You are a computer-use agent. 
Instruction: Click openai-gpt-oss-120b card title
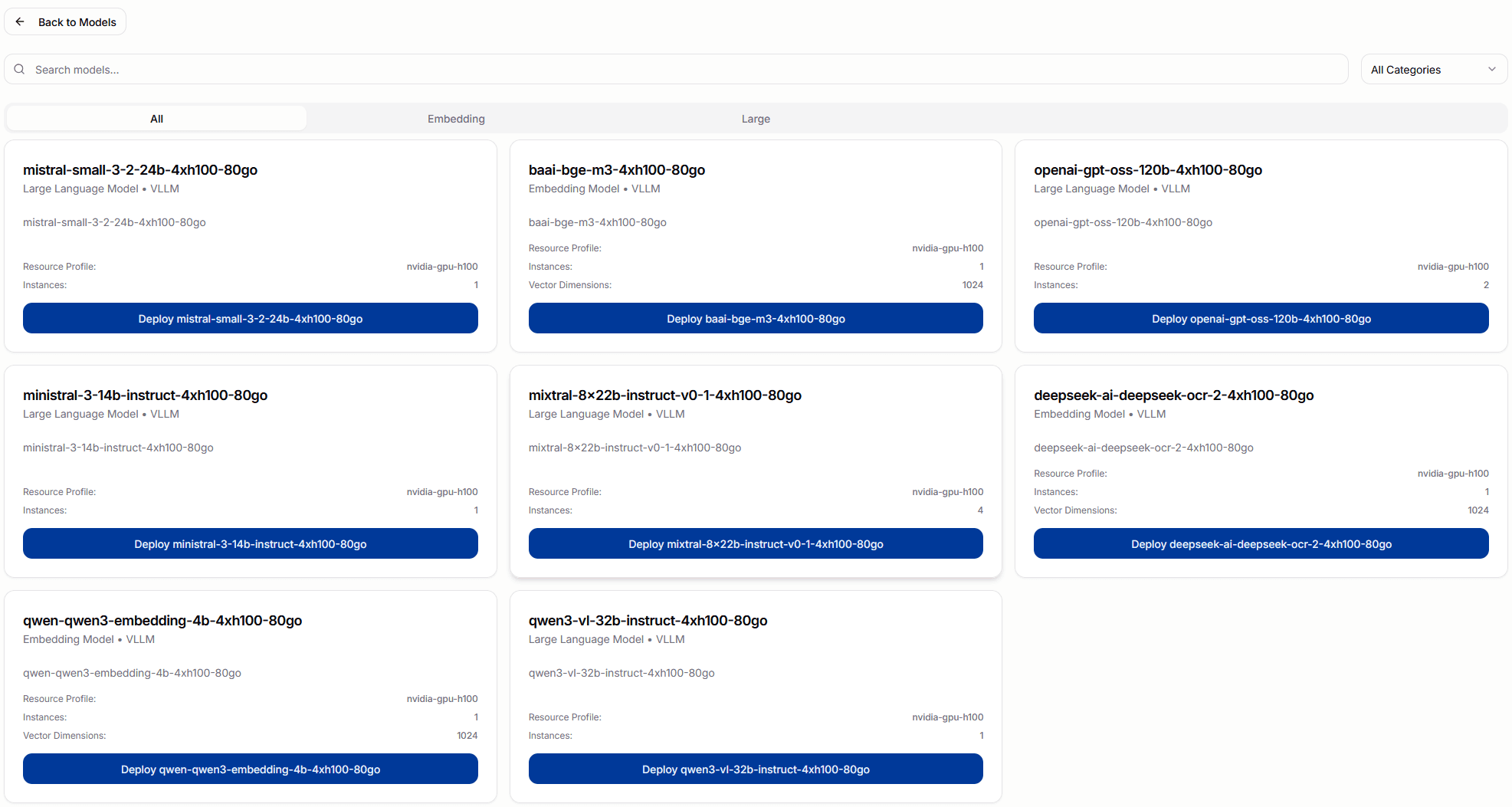click(x=1148, y=170)
